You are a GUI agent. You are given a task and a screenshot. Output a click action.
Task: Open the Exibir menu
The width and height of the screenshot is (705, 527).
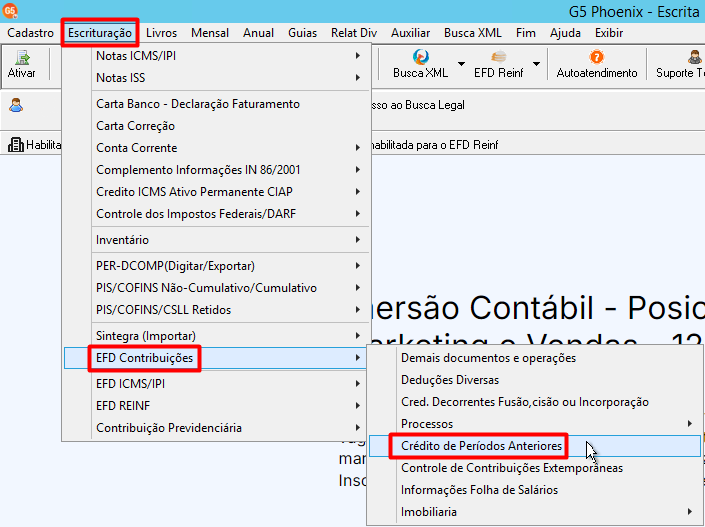pos(609,33)
